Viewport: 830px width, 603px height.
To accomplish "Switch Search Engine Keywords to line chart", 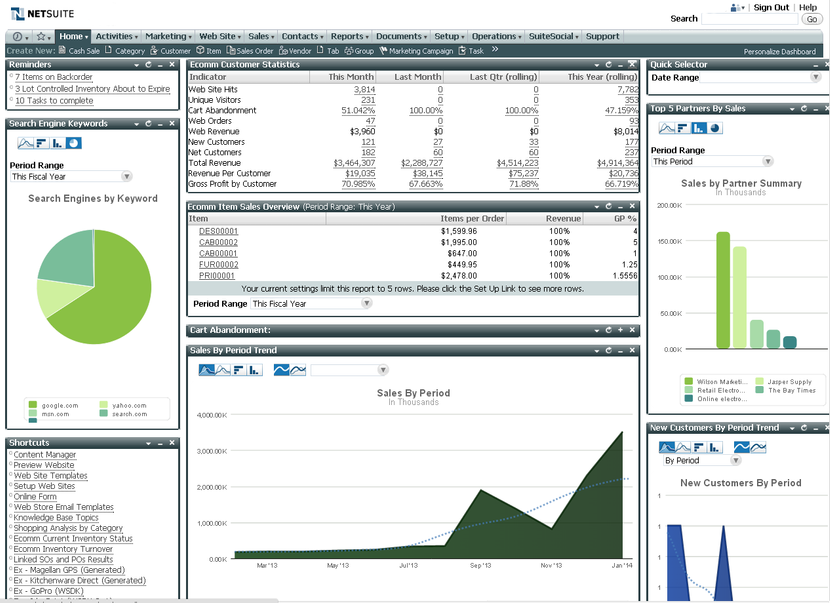I will (x=26, y=143).
